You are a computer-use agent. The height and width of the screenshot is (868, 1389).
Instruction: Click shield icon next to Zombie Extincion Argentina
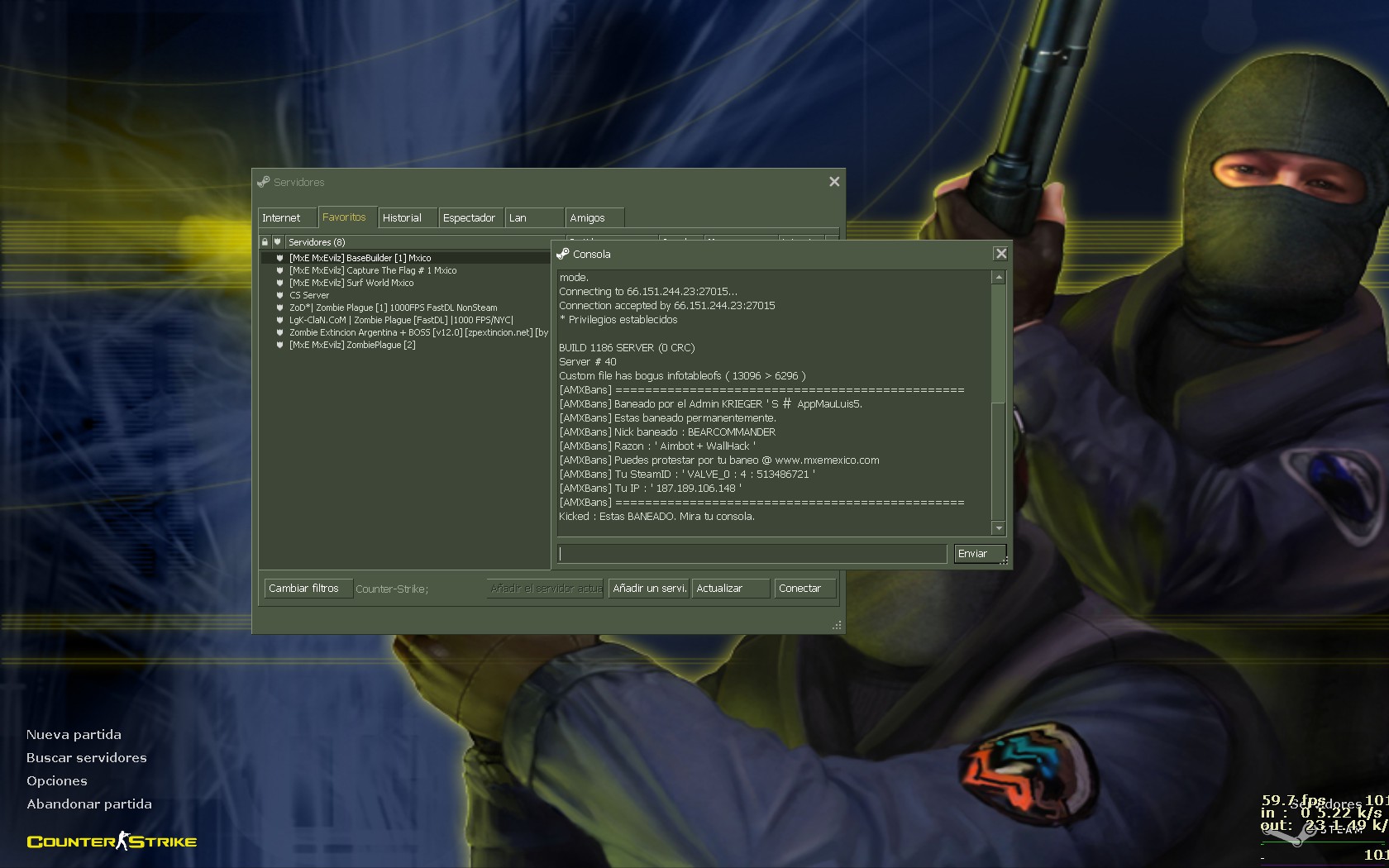pyautogui.click(x=280, y=332)
